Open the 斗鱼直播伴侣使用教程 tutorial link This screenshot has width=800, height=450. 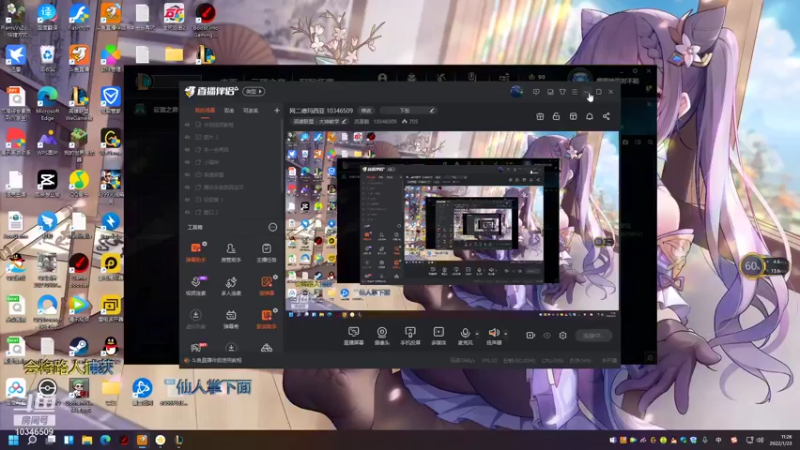pyautogui.click(x=217, y=360)
